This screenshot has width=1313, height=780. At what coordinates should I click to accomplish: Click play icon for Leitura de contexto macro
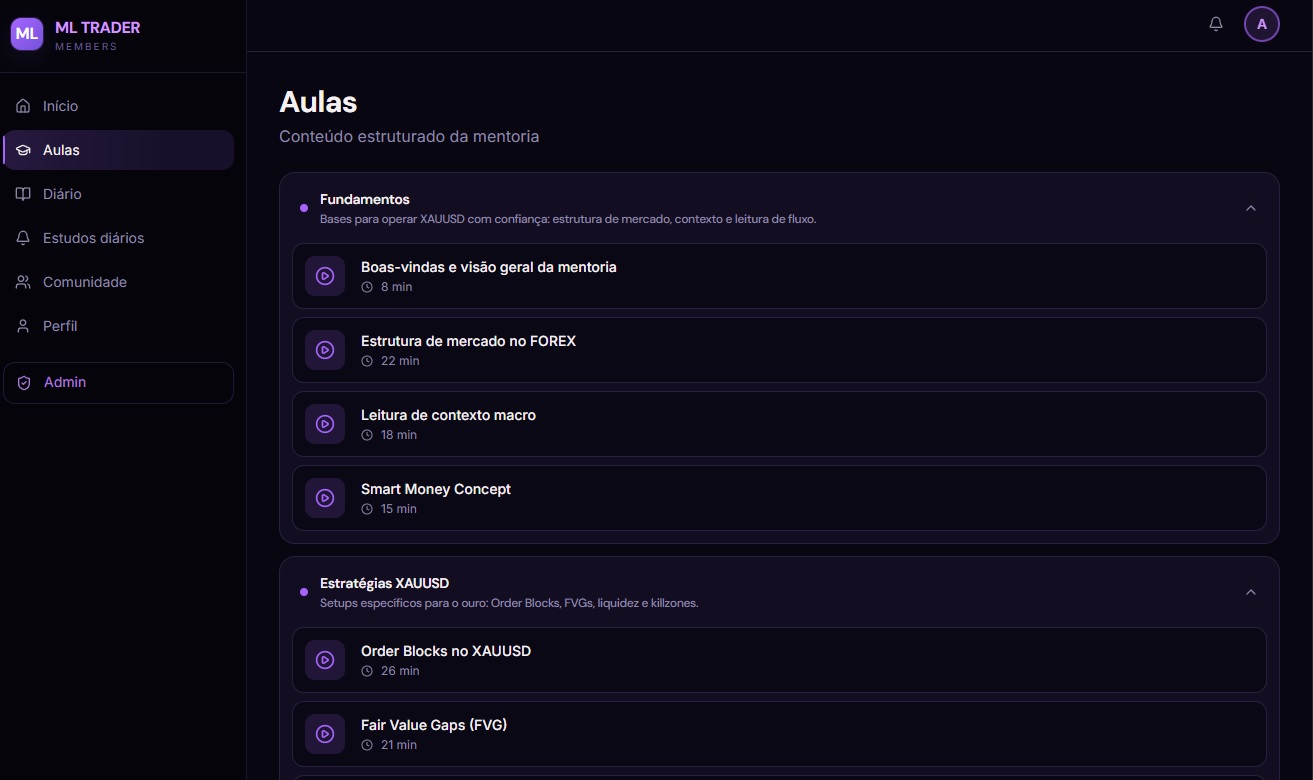[x=325, y=424]
